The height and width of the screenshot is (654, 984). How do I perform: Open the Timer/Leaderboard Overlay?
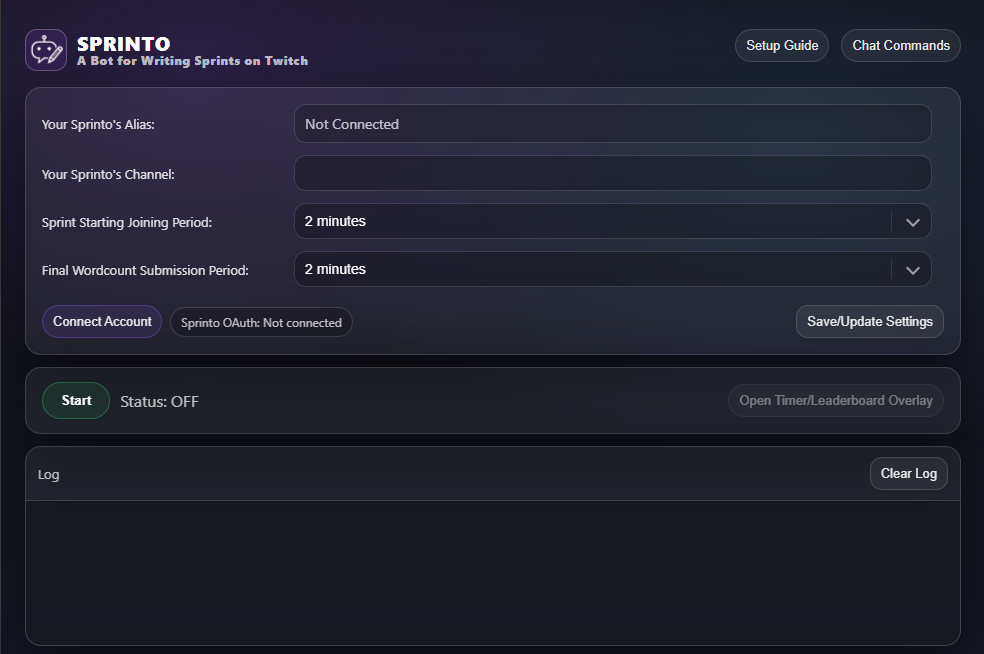click(x=835, y=401)
